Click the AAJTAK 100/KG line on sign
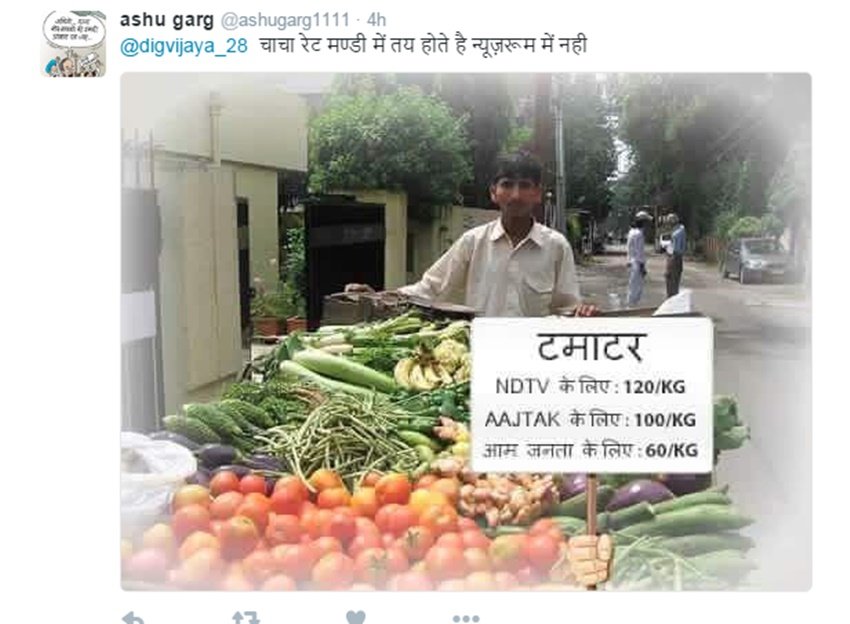 coord(590,419)
